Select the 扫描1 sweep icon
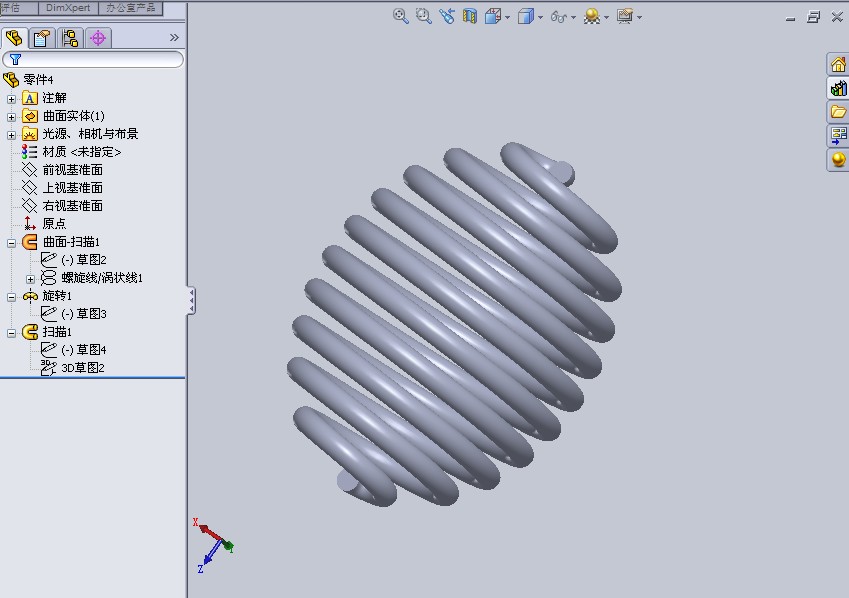This screenshot has width=849, height=598. pos(30,332)
